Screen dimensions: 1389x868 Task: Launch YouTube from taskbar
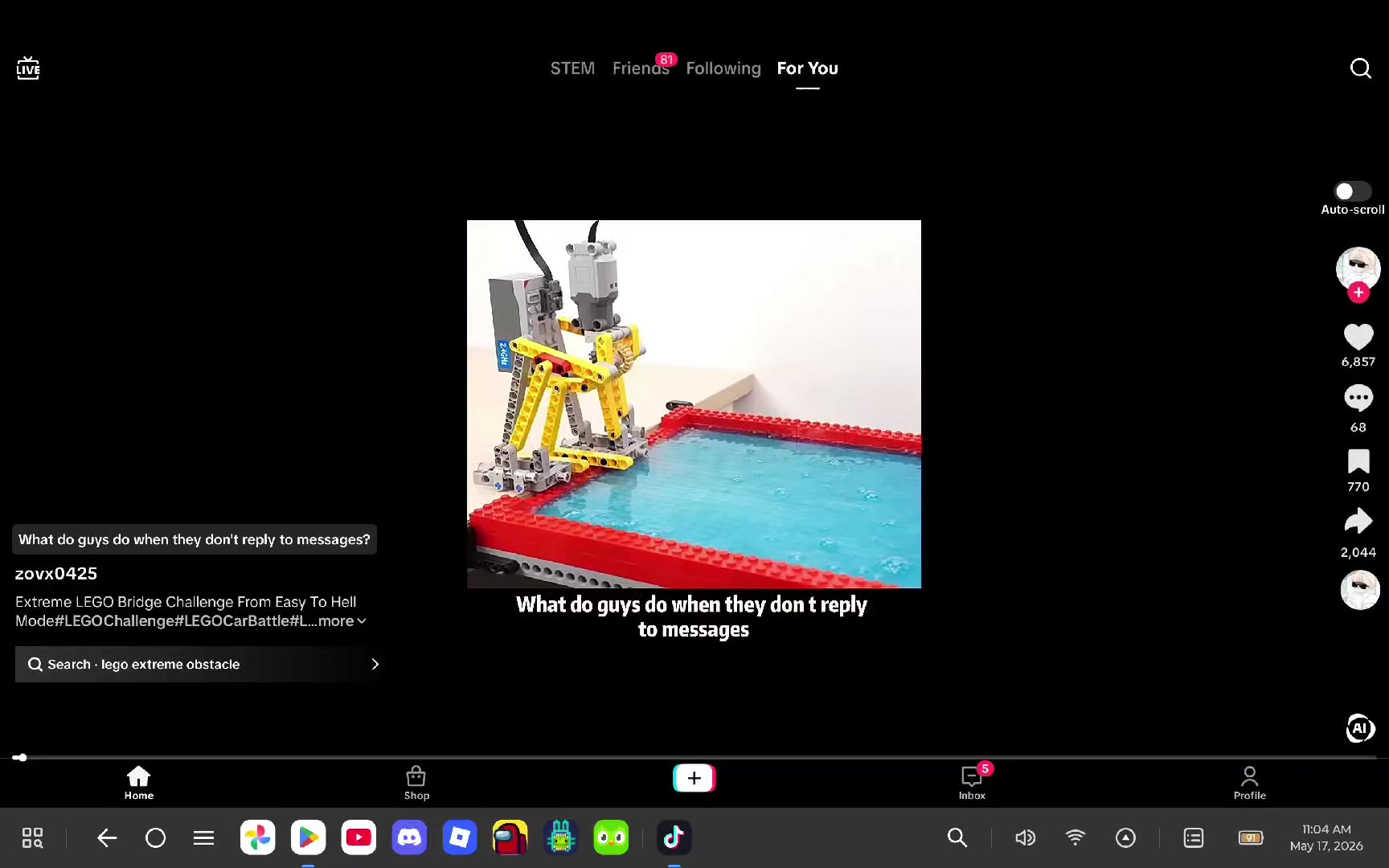(x=359, y=837)
